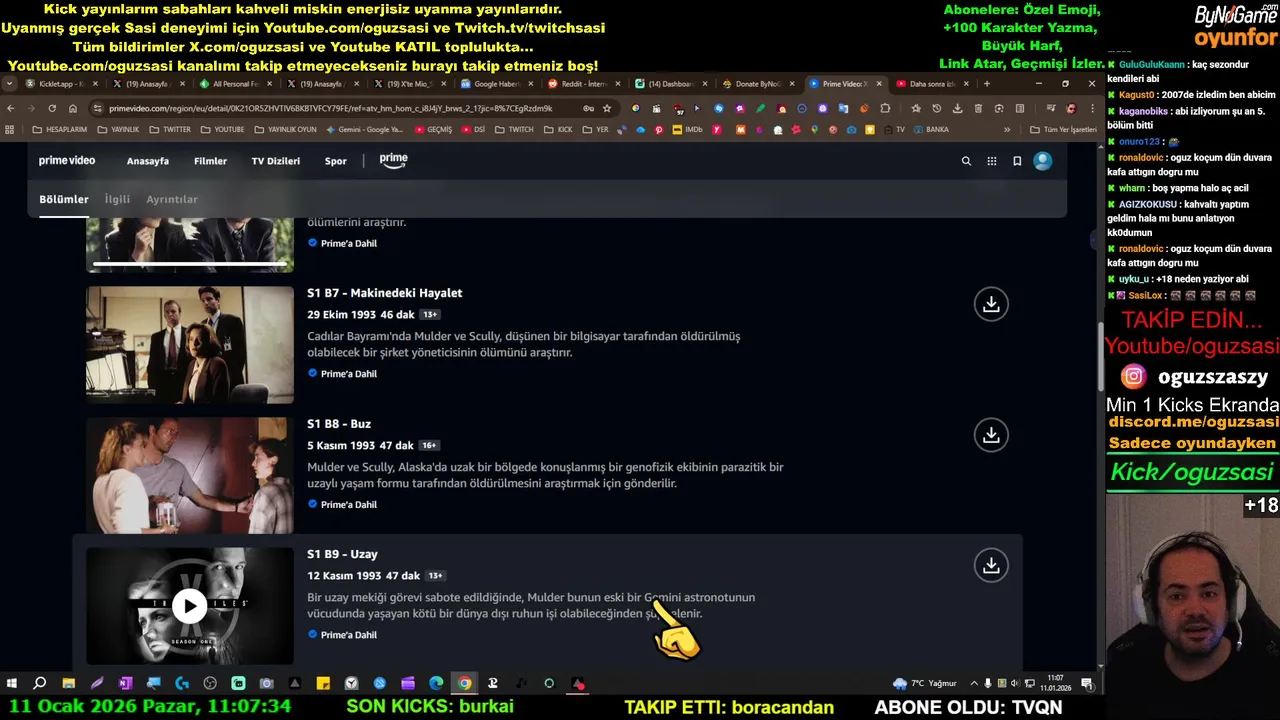Open the Prime logo link in navigation
This screenshot has height=720, width=1280.
393,160
